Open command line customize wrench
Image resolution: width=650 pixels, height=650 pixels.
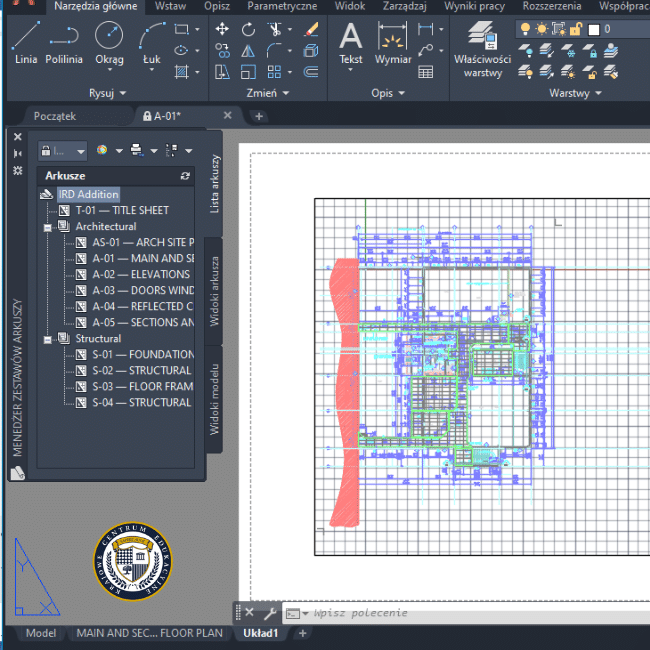tap(270, 613)
